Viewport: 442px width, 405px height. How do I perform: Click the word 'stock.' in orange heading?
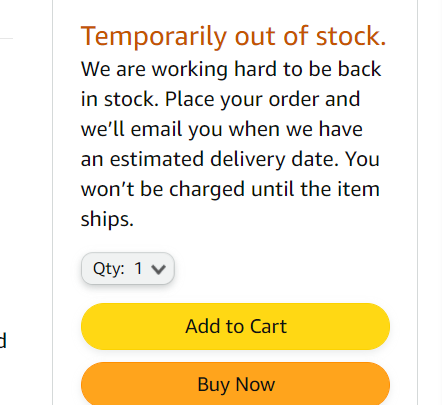[351, 36]
